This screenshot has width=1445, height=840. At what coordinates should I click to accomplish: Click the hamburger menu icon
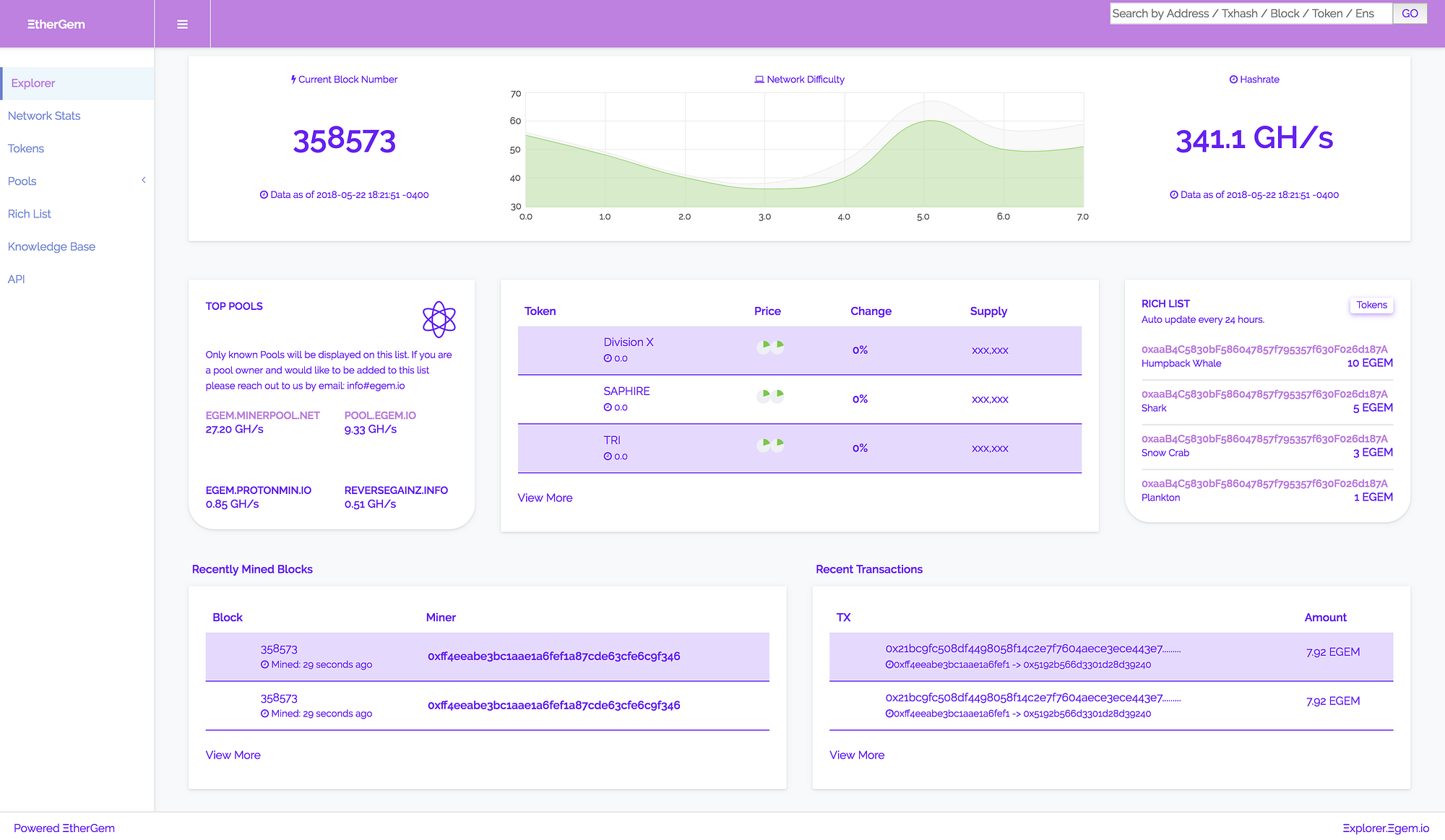tap(182, 25)
